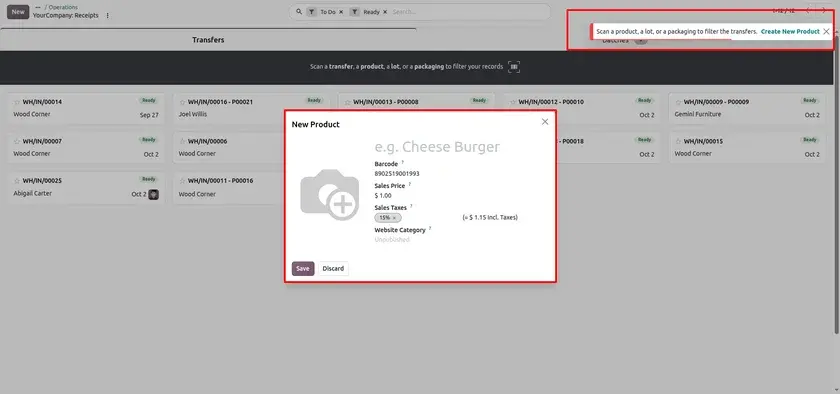Star transfer WH/IN/00007
Screen dimensions: 840x394
click(17, 142)
